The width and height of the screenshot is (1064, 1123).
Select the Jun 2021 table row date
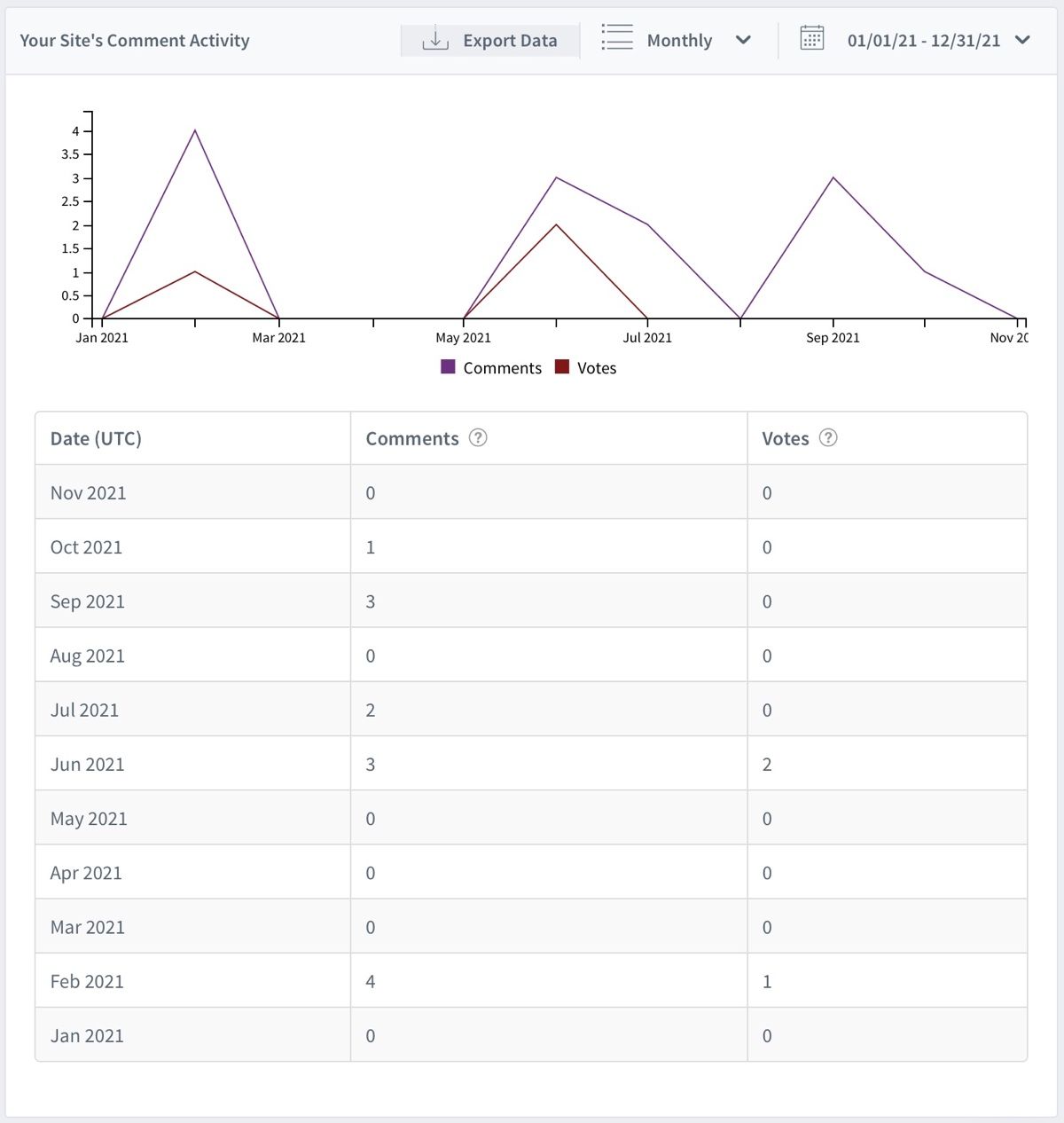[x=87, y=764]
